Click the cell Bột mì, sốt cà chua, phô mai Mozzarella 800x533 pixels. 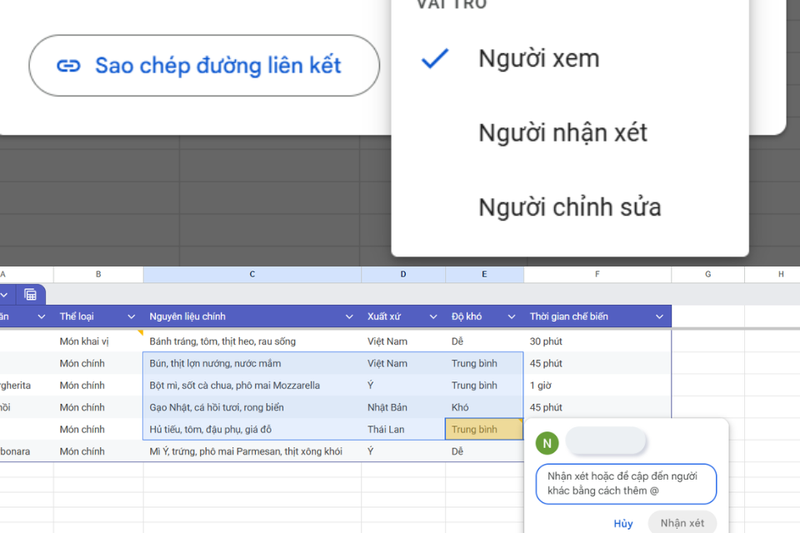tap(252, 385)
